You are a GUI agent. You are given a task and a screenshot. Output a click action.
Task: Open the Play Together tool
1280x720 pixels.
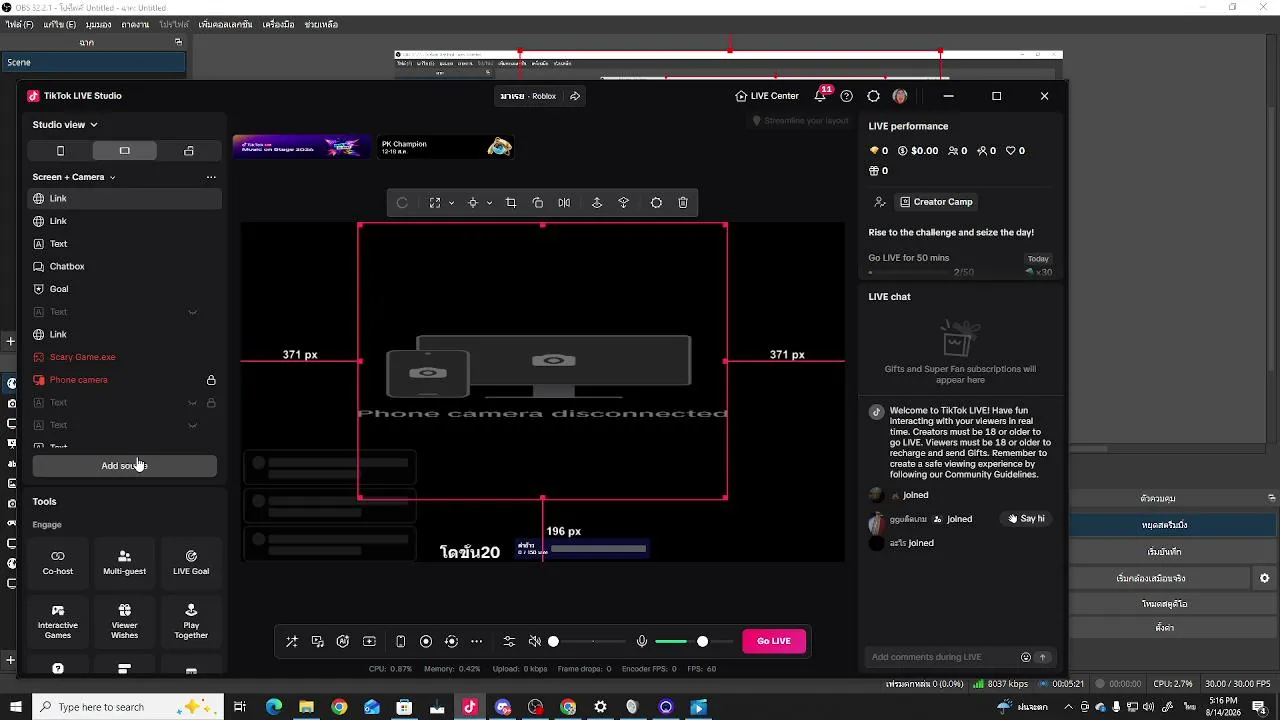[191, 620]
